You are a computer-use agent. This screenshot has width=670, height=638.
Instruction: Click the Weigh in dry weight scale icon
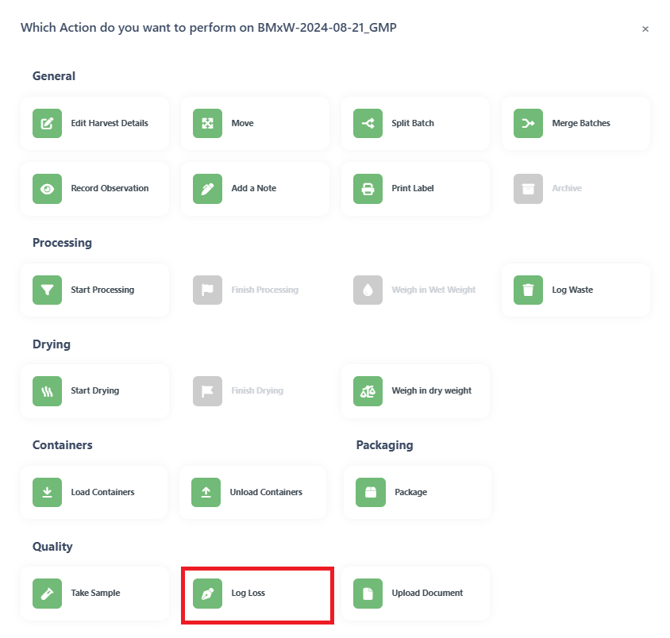[x=367, y=391]
